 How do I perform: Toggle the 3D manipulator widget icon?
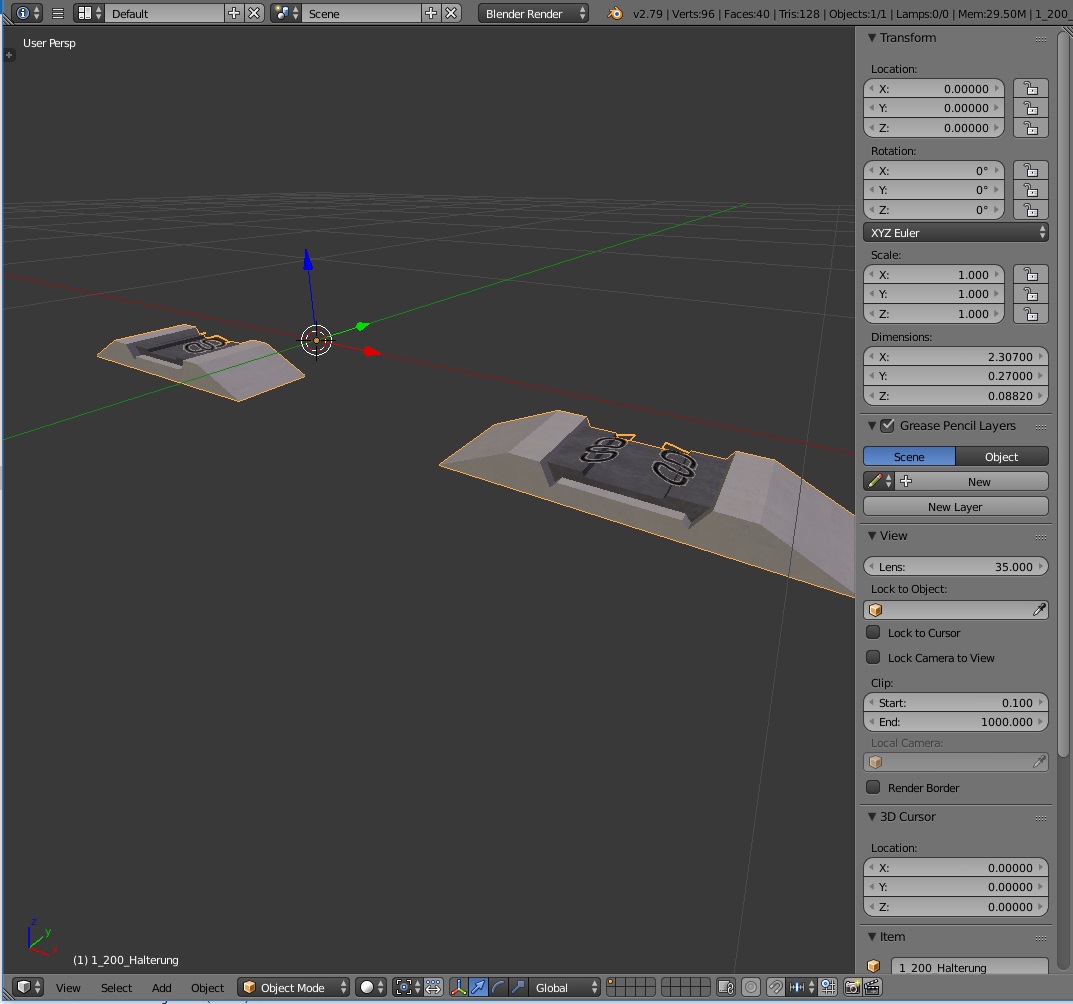tap(459, 987)
